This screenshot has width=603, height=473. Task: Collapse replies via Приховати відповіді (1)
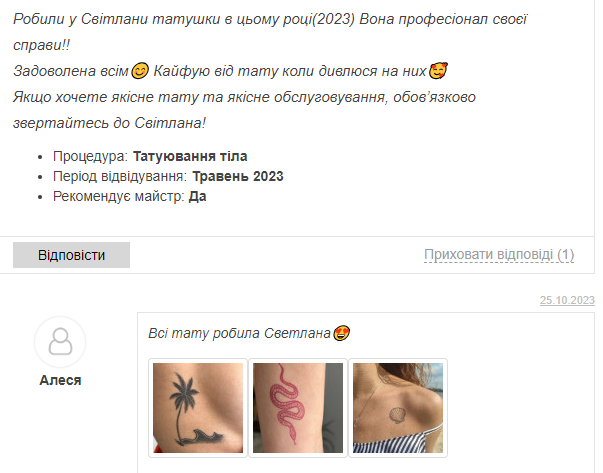pos(499,255)
